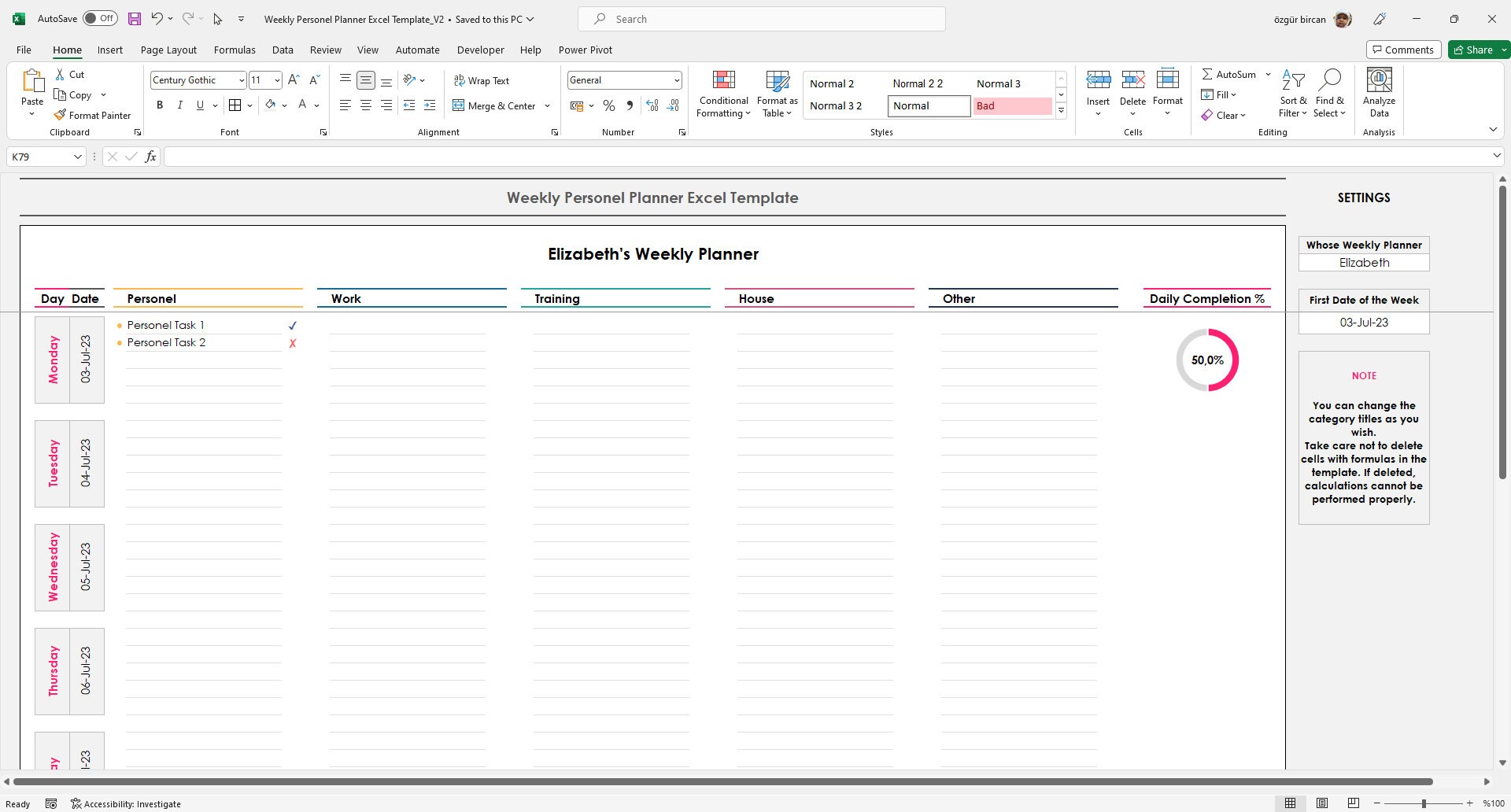
Task: Select the Center alignment icon
Action: coord(365,105)
